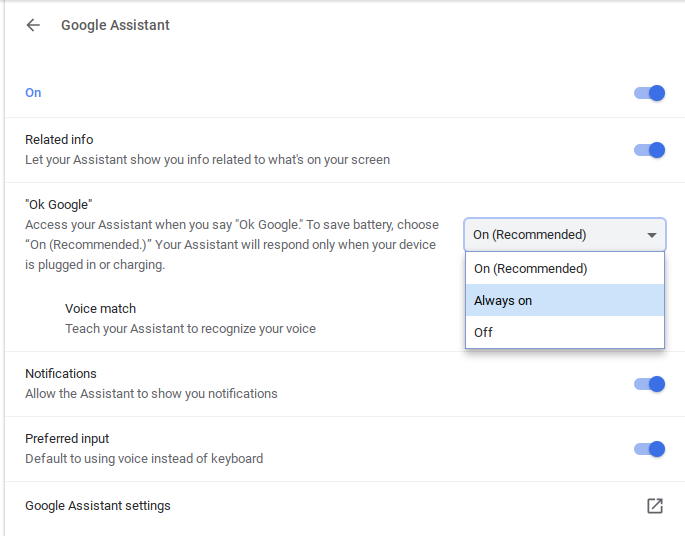This screenshot has width=685, height=536.
Task: Click "Teach your Assistant to recognize your voice"
Action: 190,328
